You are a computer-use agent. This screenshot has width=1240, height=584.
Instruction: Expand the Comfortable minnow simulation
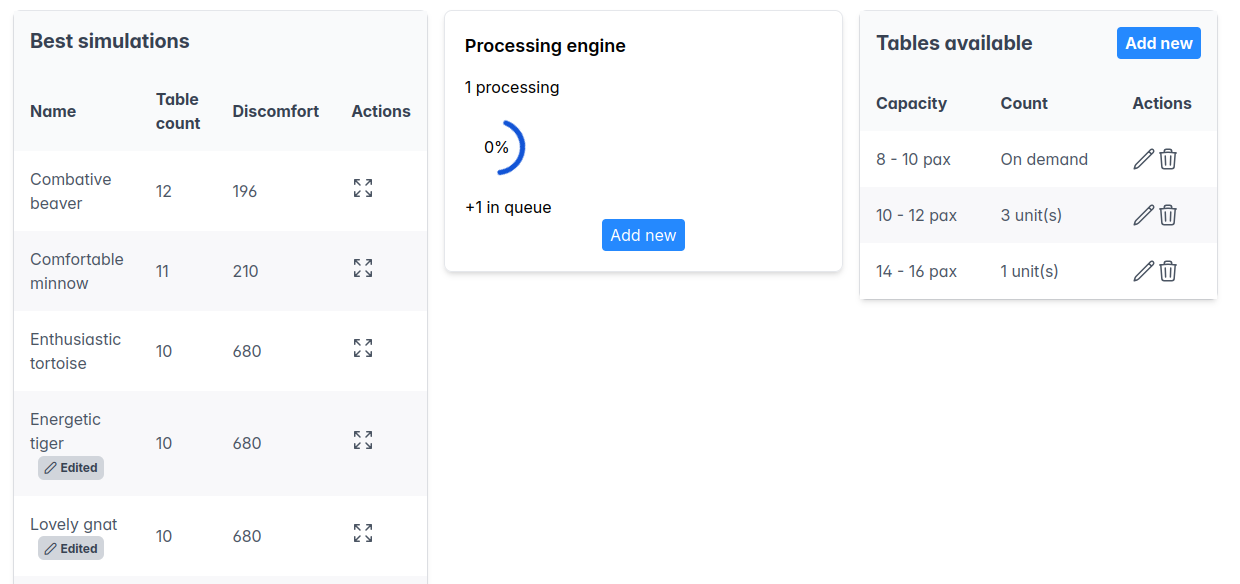tap(363, 268)
